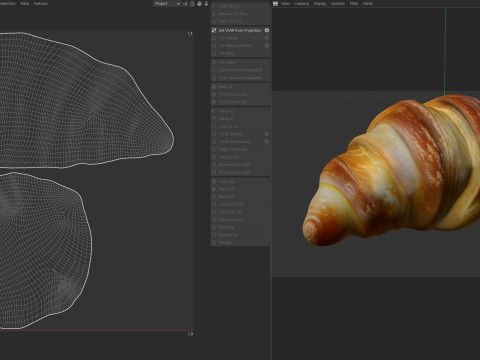Viewport: 480px width, 360px height.
Task: Click the Align UV Islands tool
Action: (x=240, y=149)
